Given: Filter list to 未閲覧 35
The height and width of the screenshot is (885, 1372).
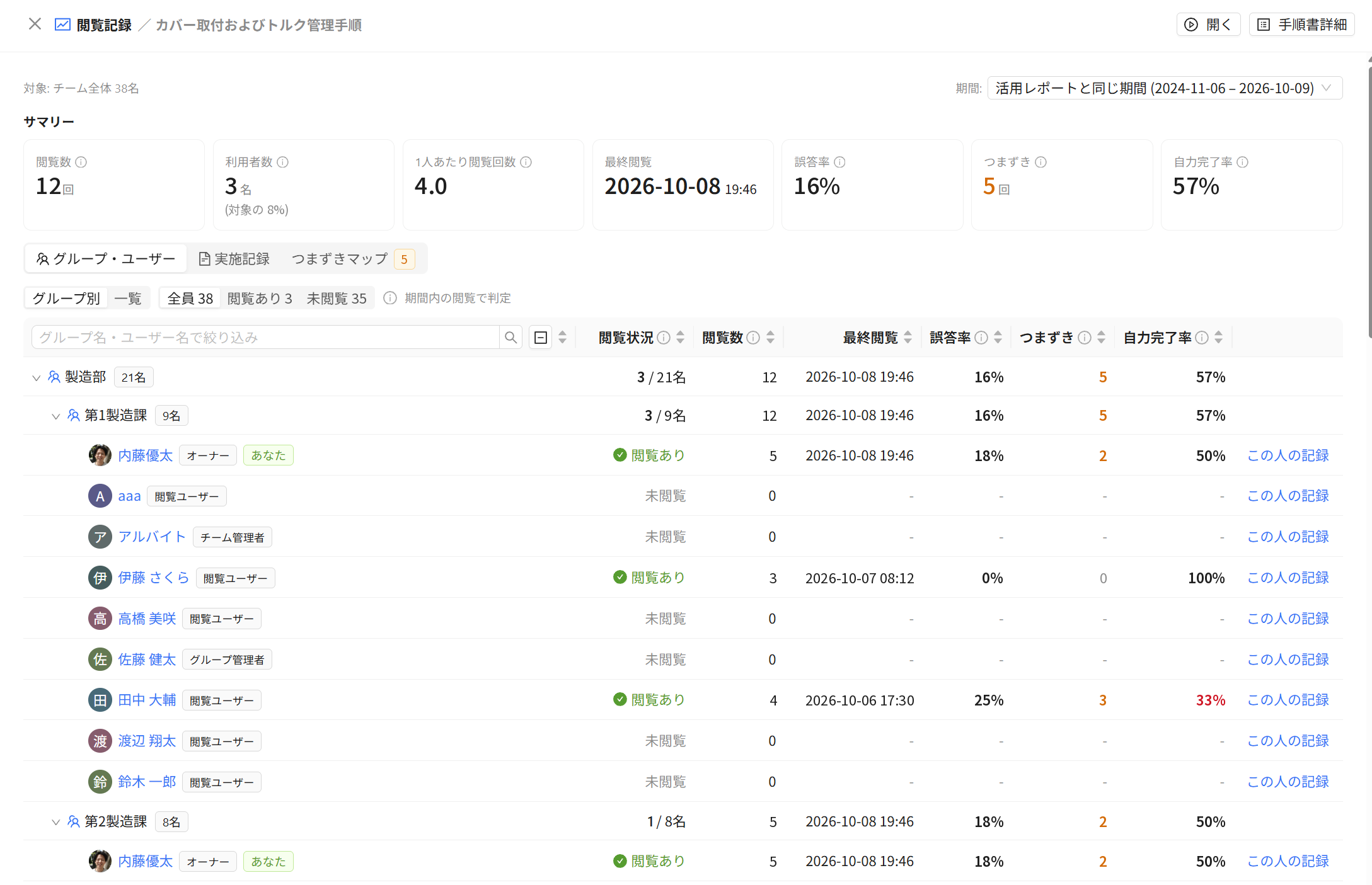Looking at the screenshot, I should coord(337,298).
